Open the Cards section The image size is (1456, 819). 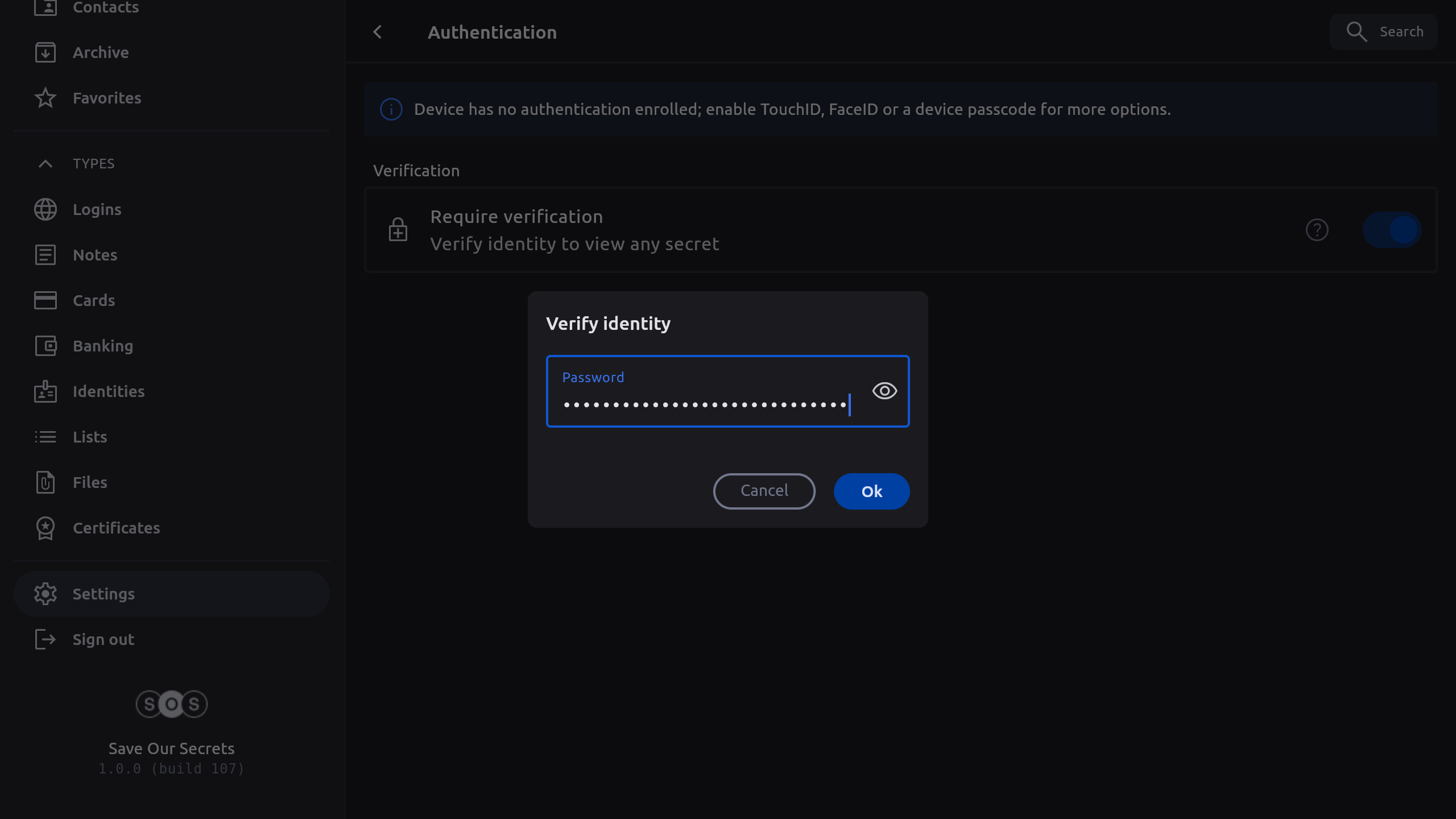click(94, 300)
